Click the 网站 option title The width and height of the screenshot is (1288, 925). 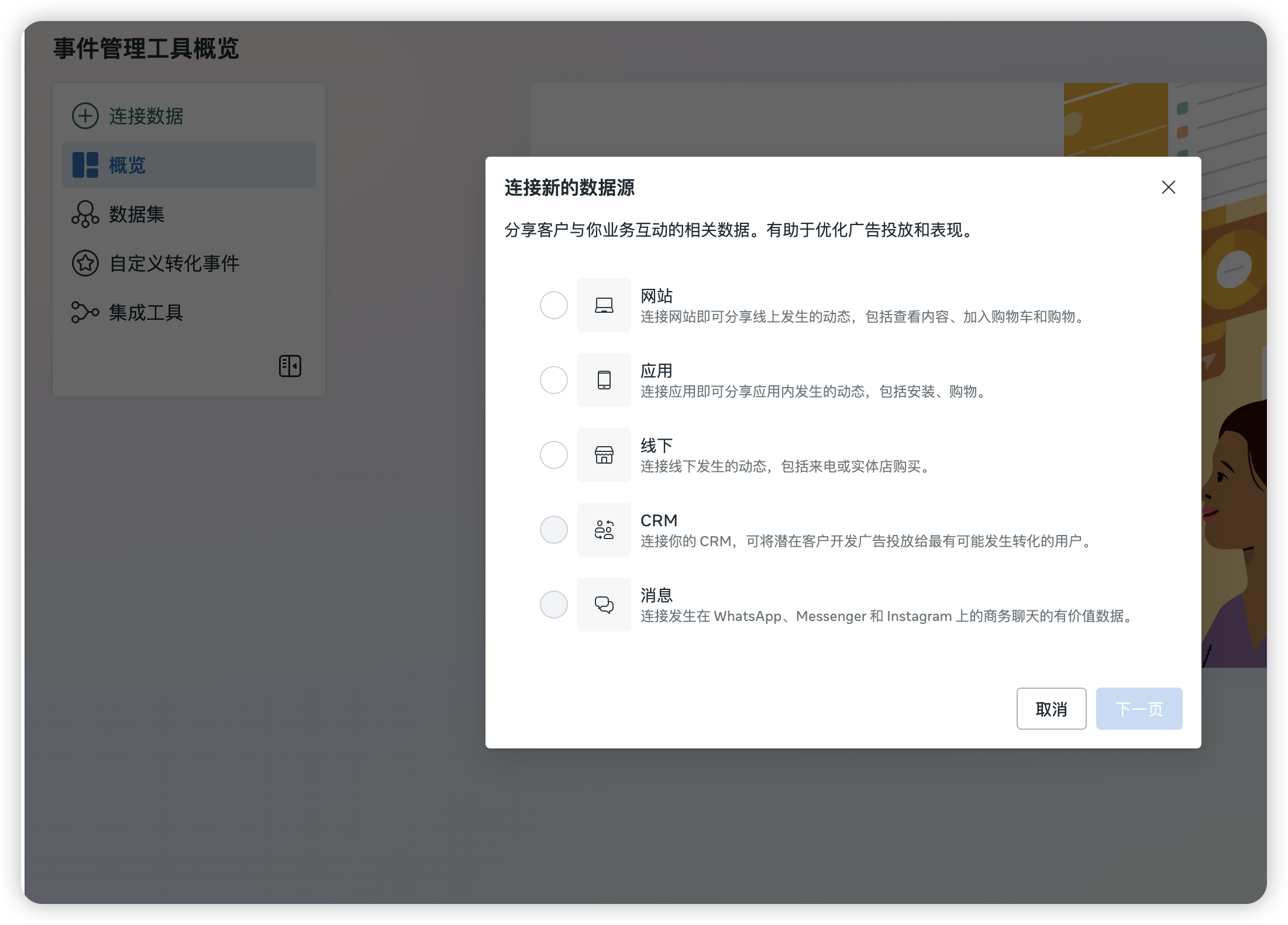656,296
